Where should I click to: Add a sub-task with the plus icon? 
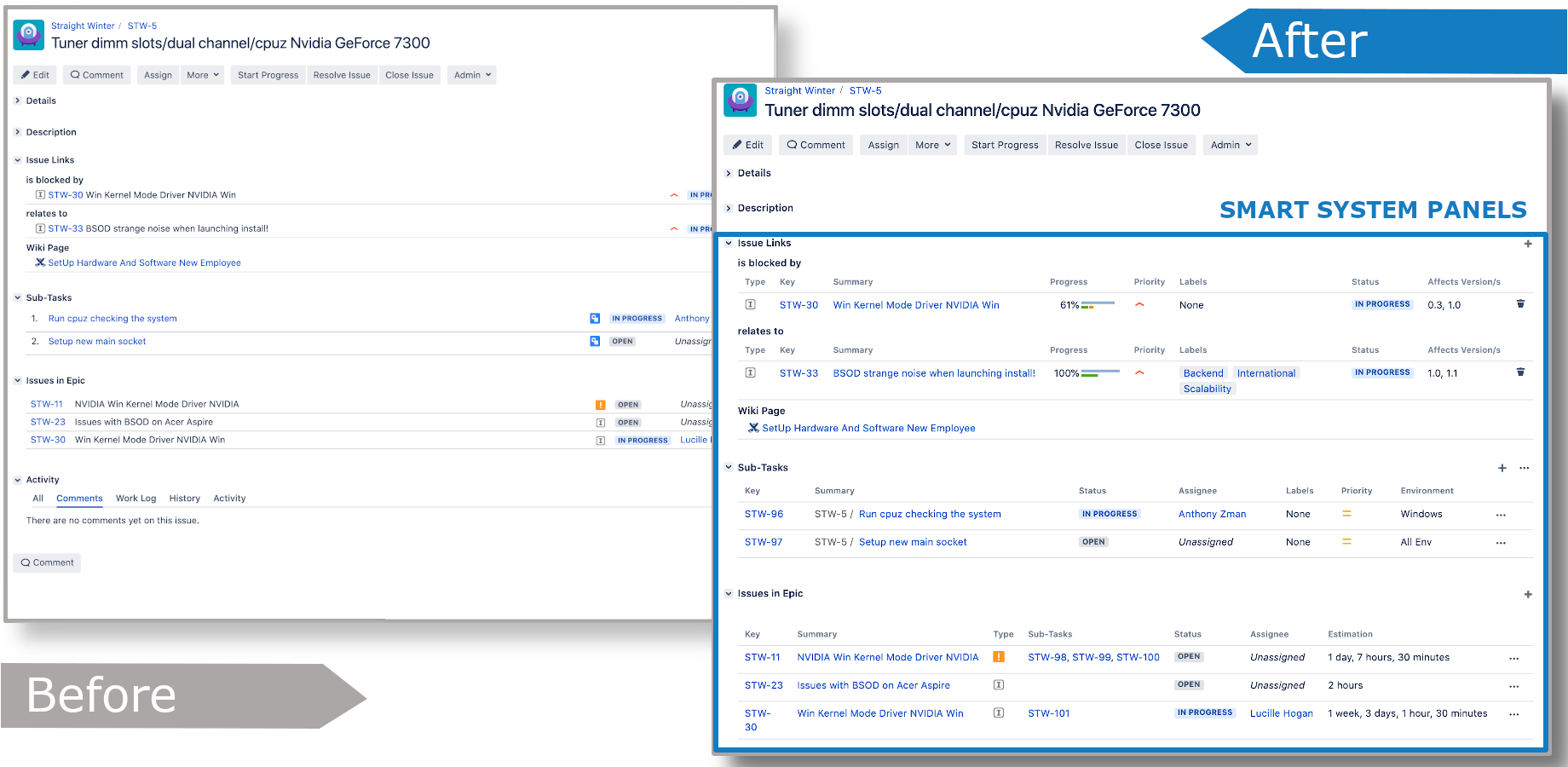[x=1502, y=468]
